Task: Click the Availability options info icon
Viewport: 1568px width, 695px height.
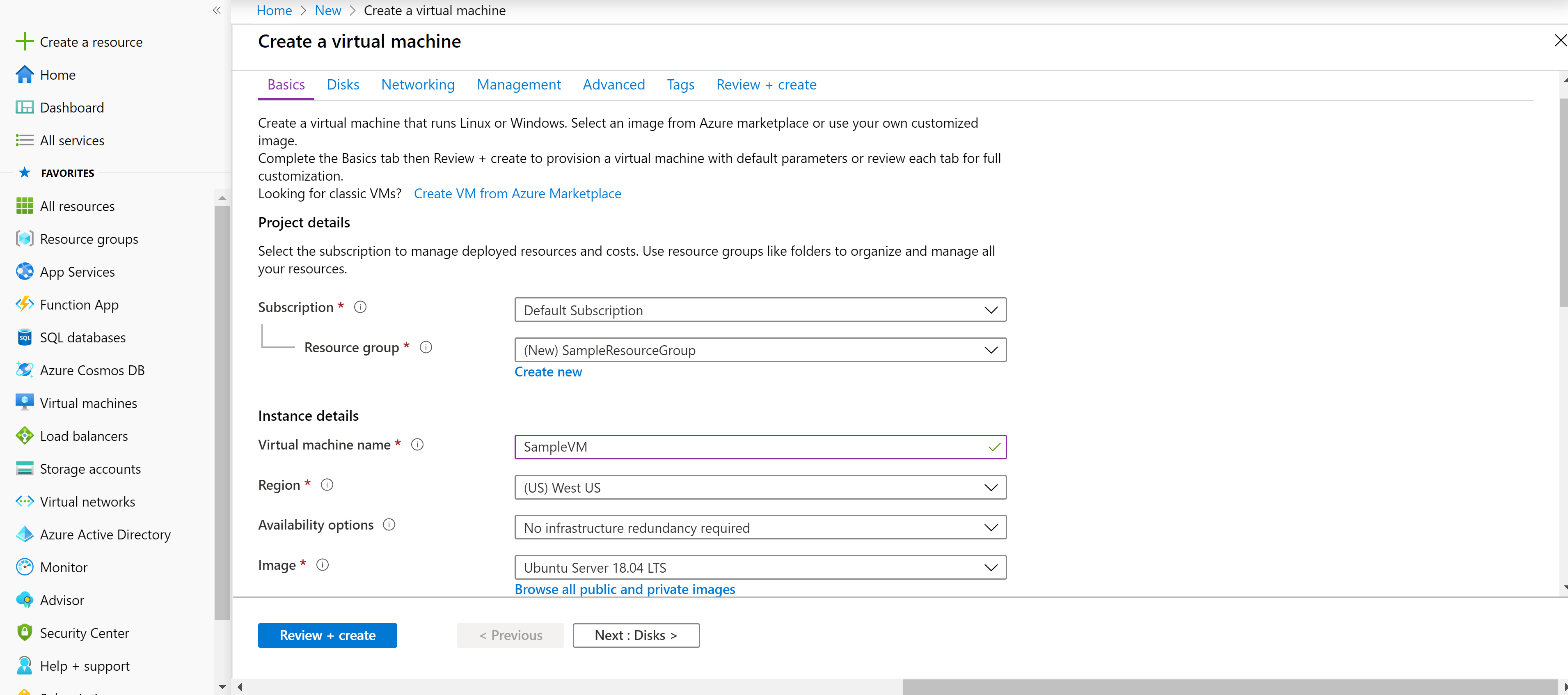Action: [x=389, y=525]
